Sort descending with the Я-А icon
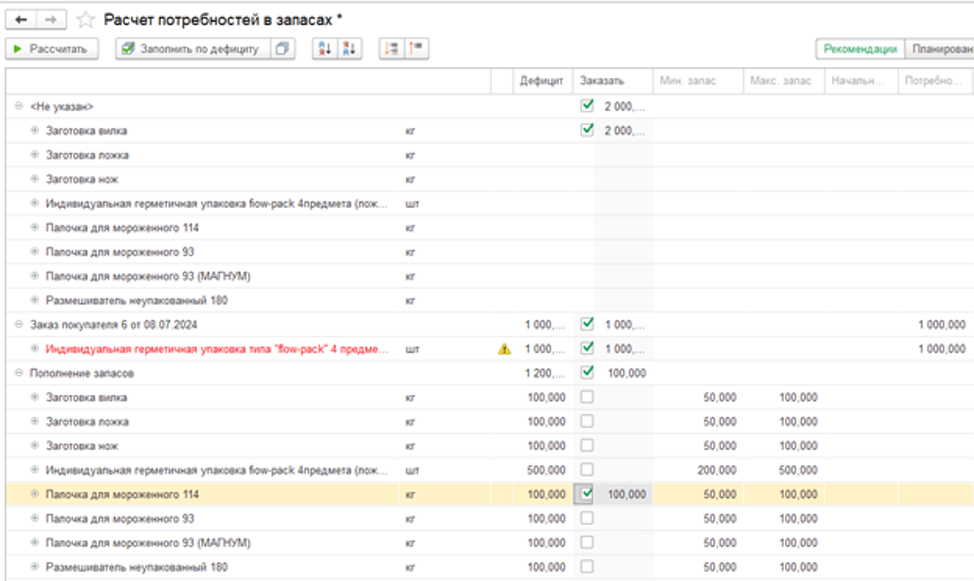The height and width of the screenshot is (581, 974). coord(350,48)
